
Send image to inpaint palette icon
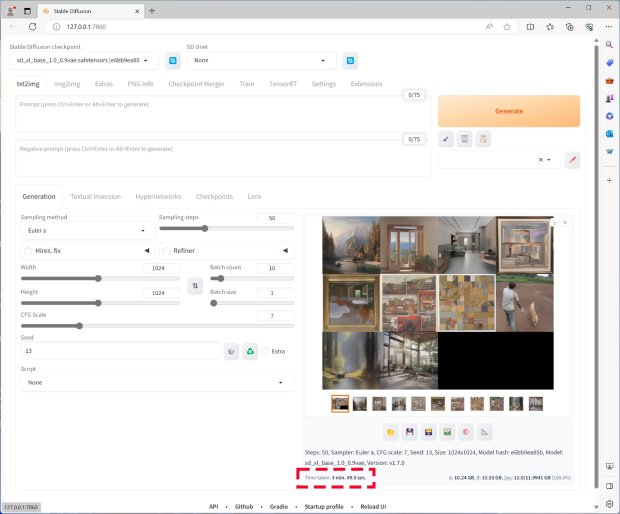[466, 432]
